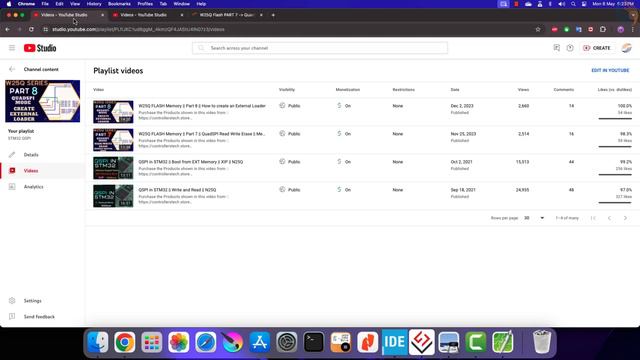Open the comments feedback icon near help
This screenshot has width=640, height=360.
(557, 48)
